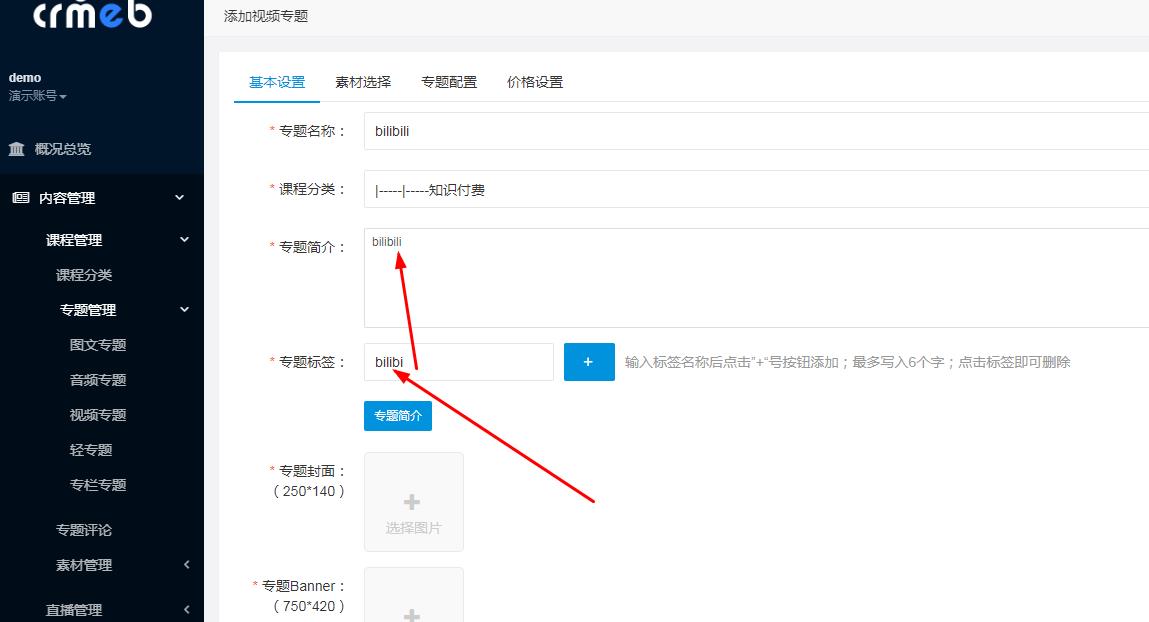Click the blue plus add-tag button

(588, 362)
